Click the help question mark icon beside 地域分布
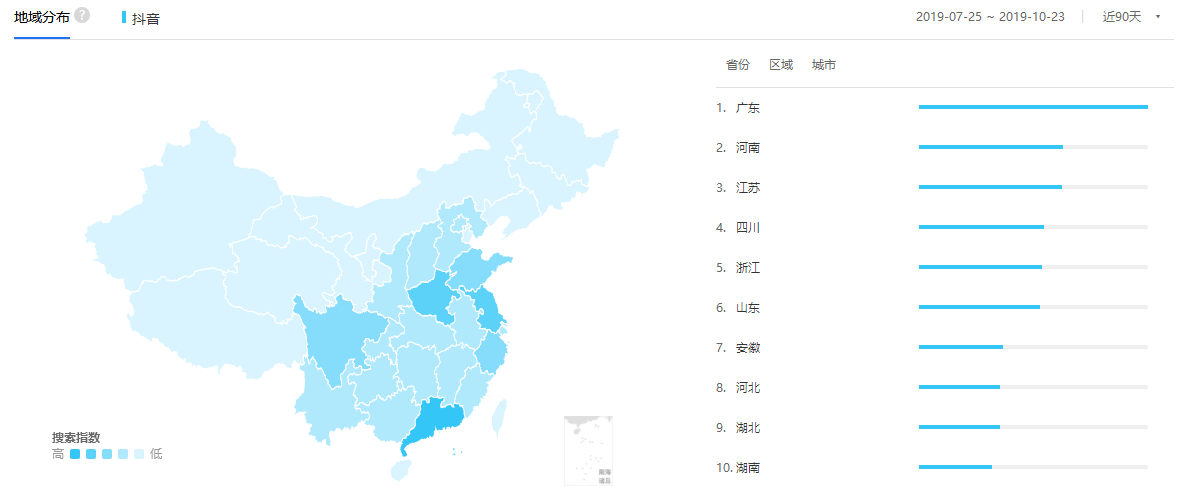1188x500 pixels. pos(82,15)
